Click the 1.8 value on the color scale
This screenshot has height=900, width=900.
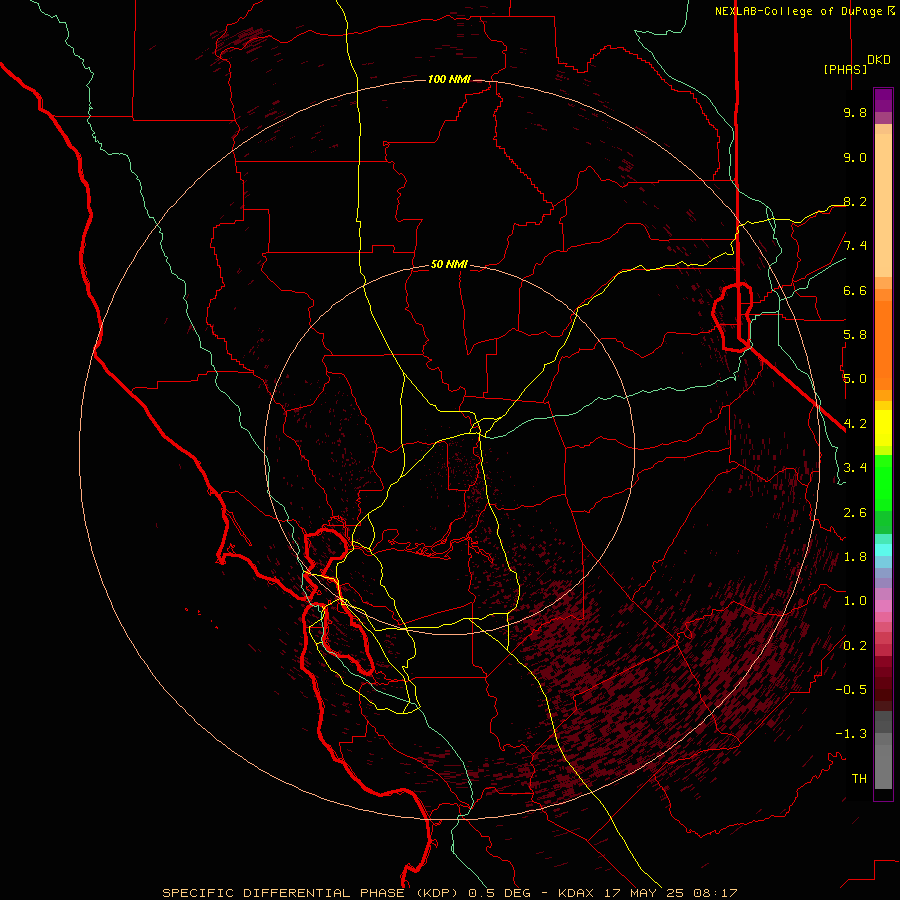[855, 557]
